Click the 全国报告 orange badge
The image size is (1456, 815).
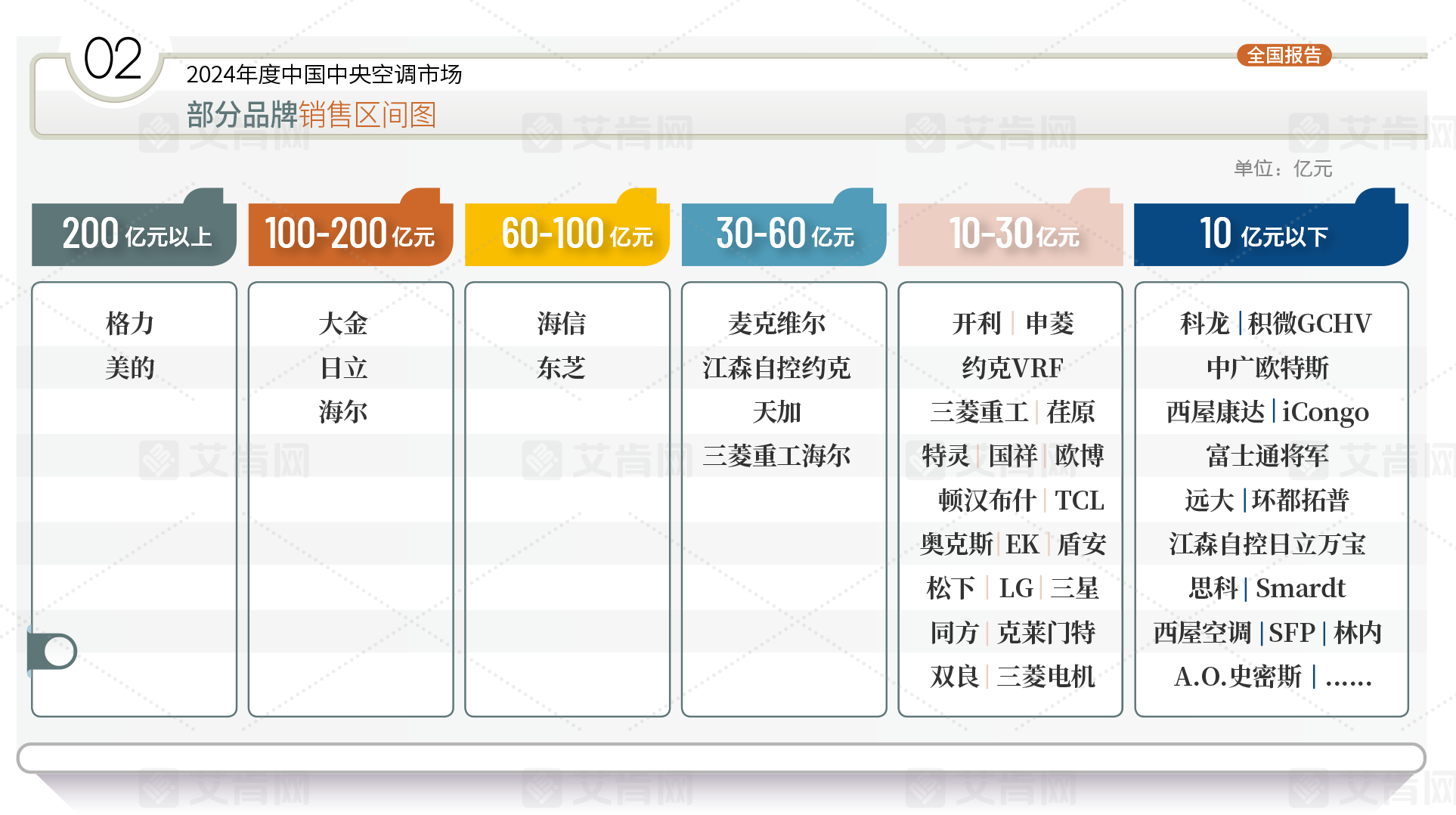[1284, 55]
